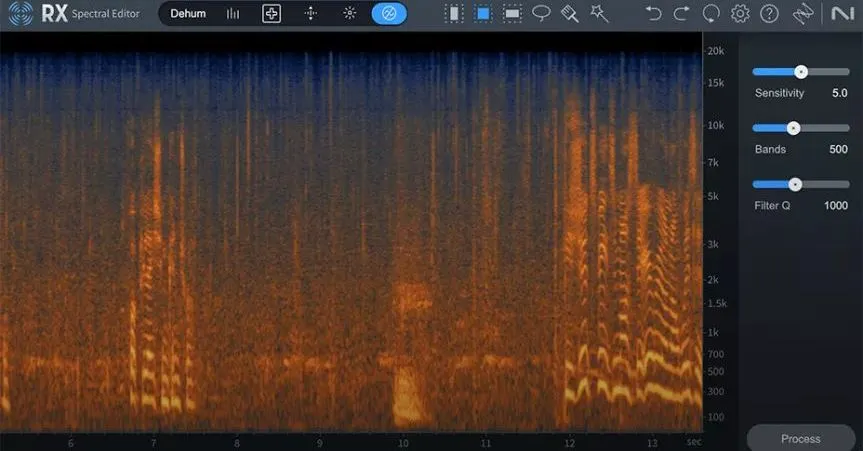
Task: Select the four-arrow dotted module icon
Action: click(310, 14)
